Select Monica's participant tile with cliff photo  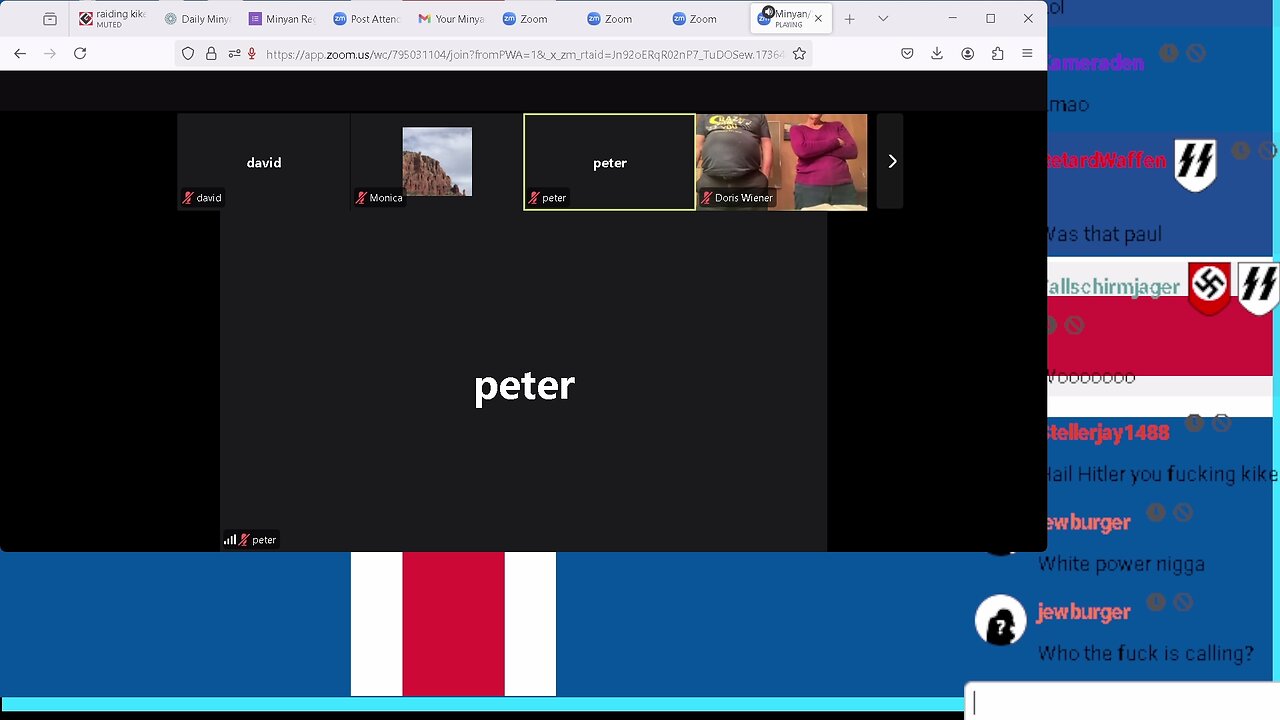[437, 162]
